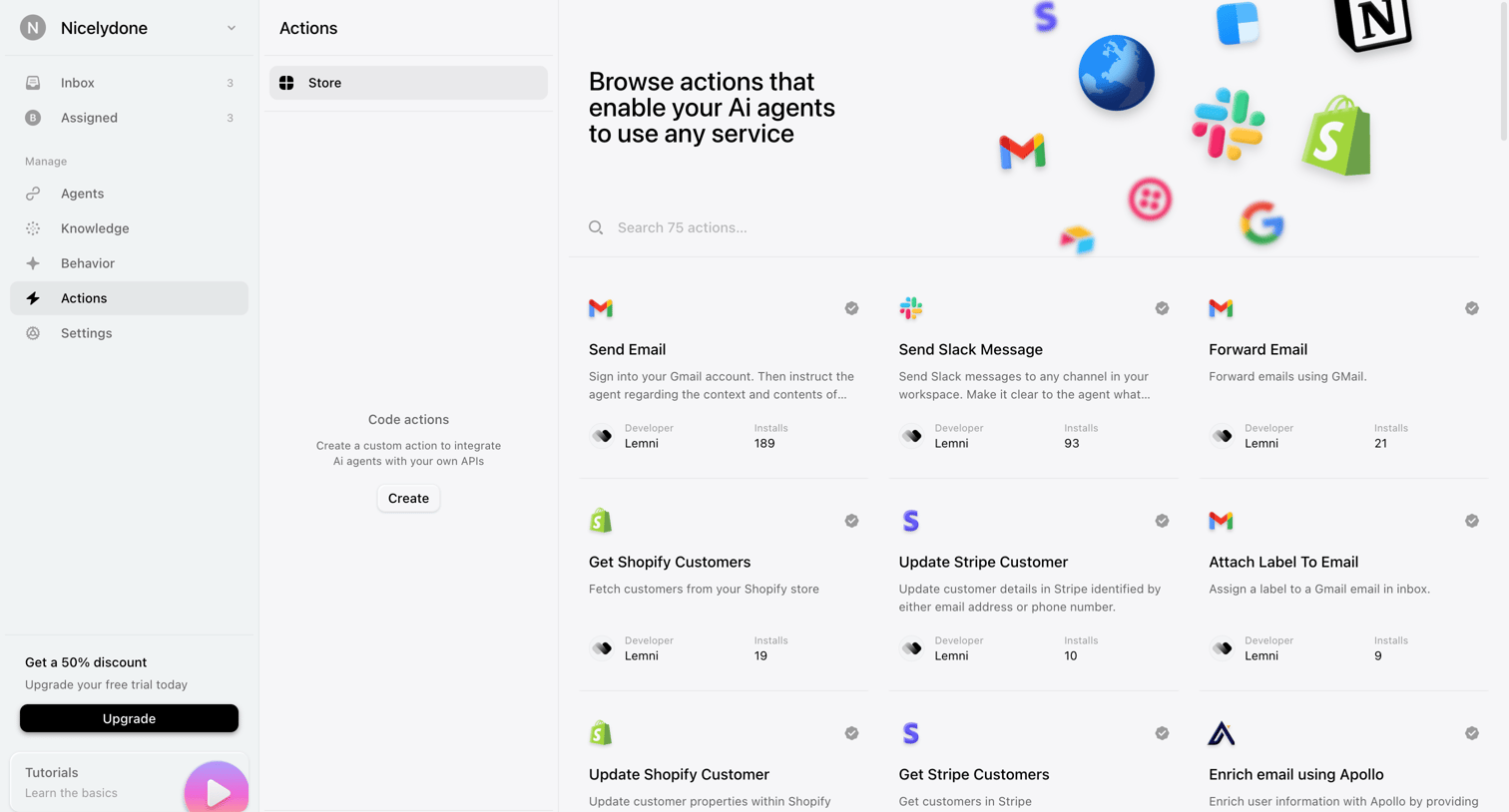1509x812 pixels.
Task: Click the Nicelydone workspace avatar
Action: coord(33,28)
